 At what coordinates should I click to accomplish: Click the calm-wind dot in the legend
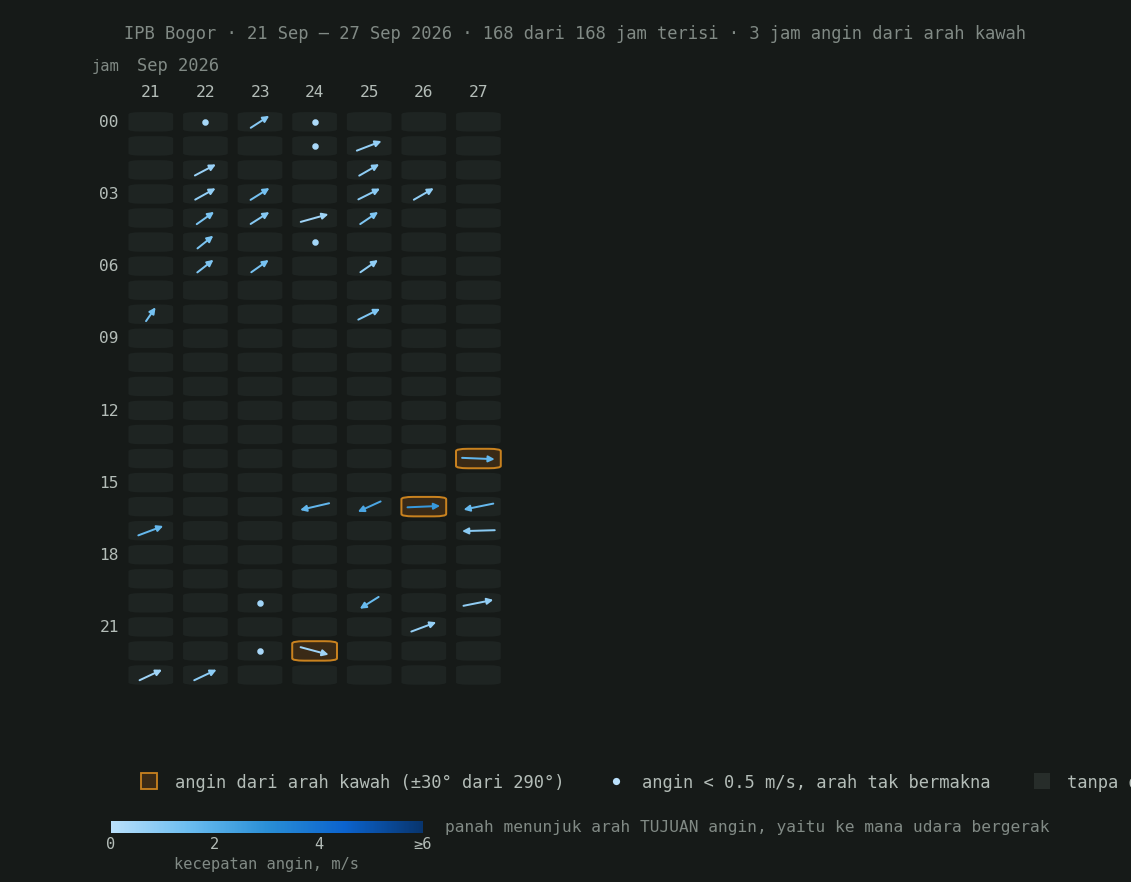[616, 782]
